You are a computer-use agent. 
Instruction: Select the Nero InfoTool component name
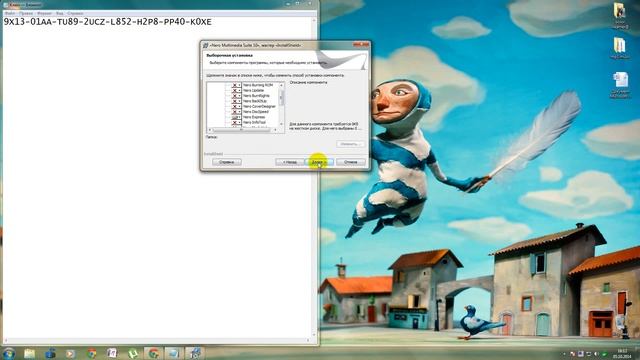[x=254, y=122]
